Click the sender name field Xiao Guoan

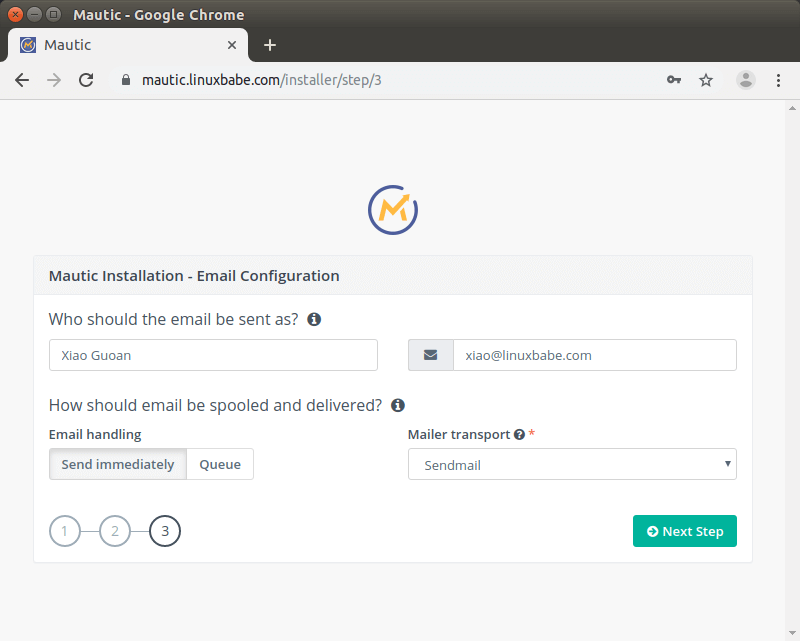coord(213,355)
